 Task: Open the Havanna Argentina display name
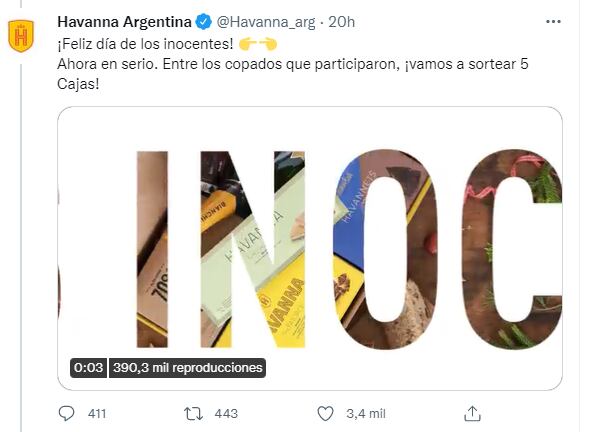(124, 22)
